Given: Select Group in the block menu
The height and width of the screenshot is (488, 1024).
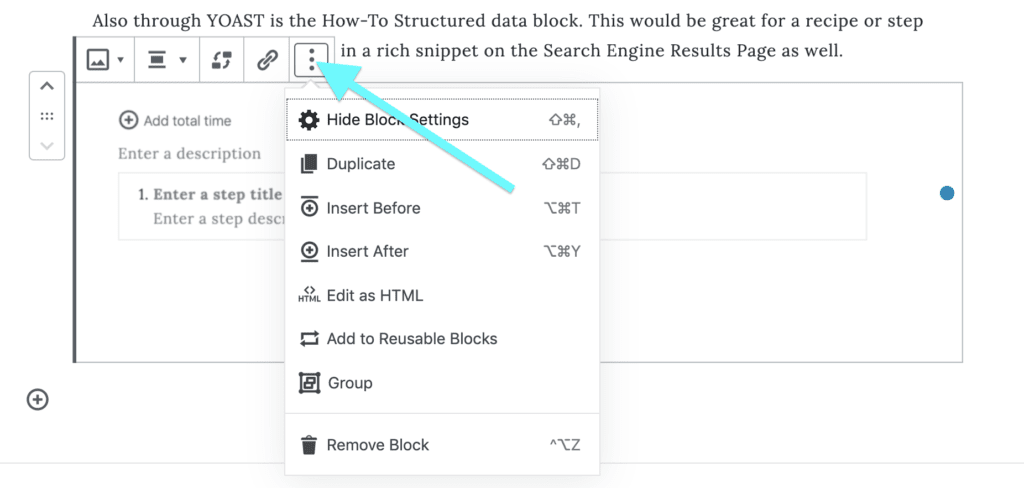Looking at the screenshot, I should coord(442,383).
